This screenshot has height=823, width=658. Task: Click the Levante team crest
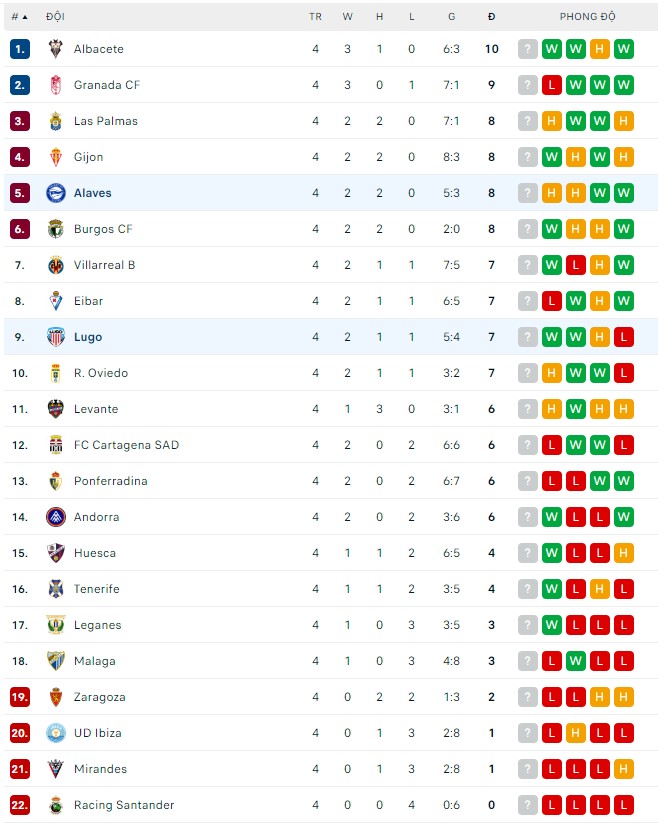coord(55,409)
